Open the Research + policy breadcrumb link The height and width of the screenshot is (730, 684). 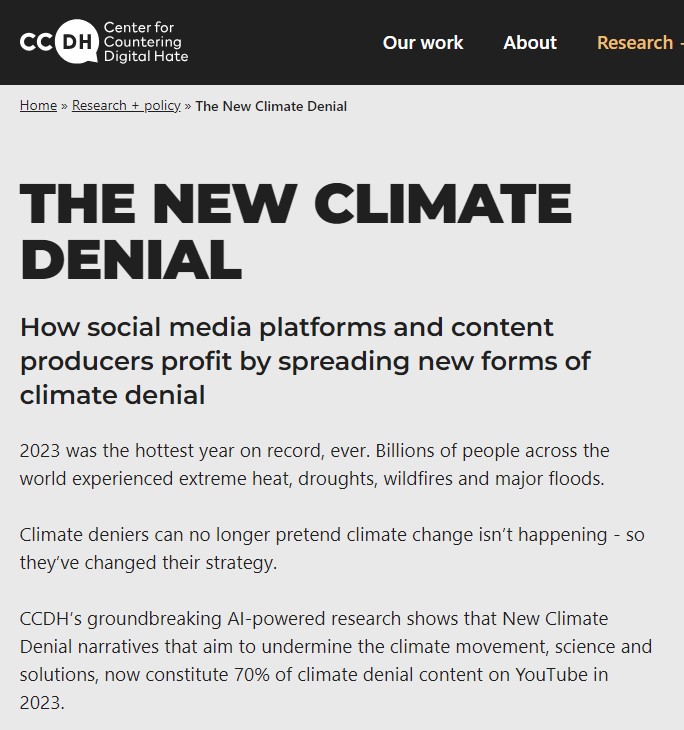pos(126,106)
